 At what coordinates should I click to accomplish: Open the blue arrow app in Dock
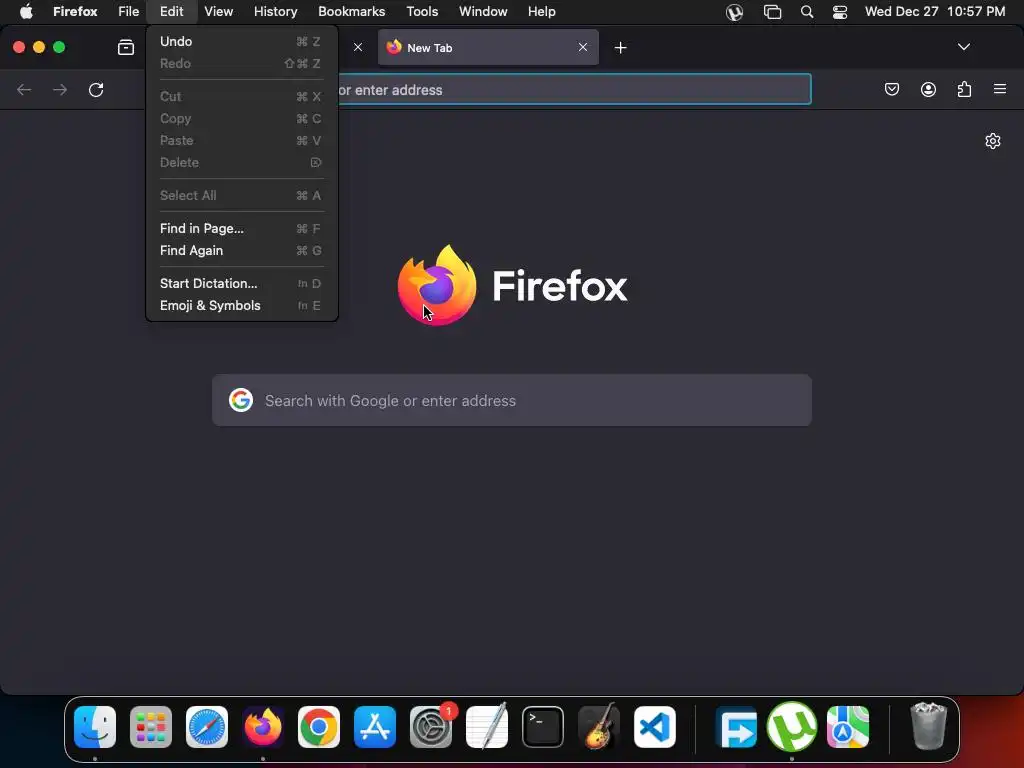point(736,727)
